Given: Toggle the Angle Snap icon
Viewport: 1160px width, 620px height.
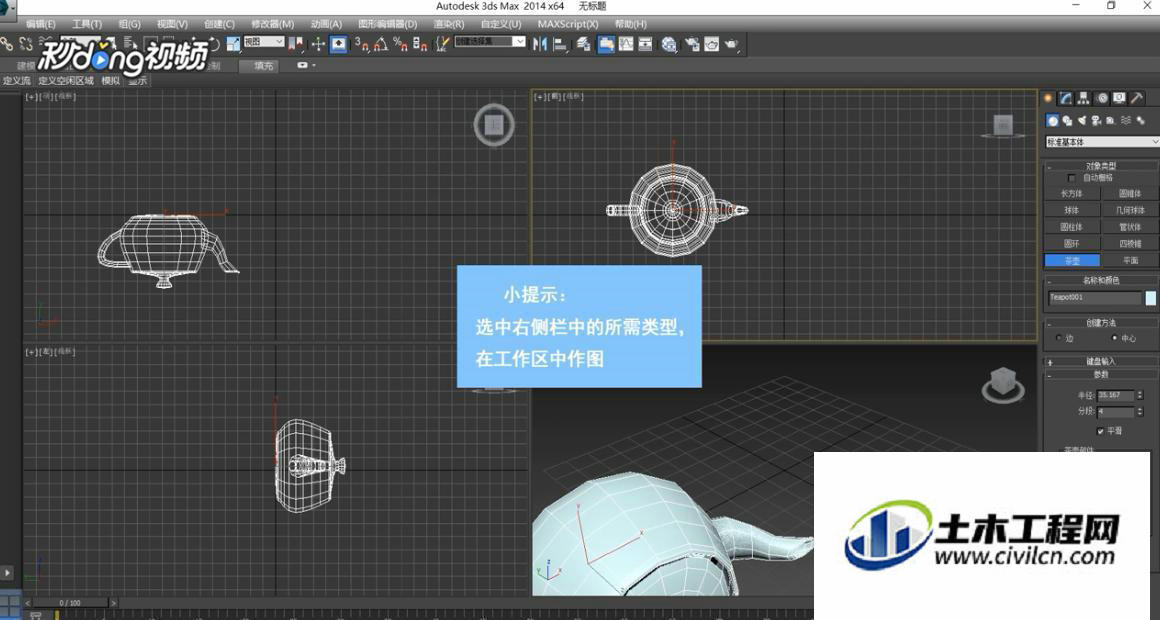Looking at the screenshot, I should click(x=381, y=44).
